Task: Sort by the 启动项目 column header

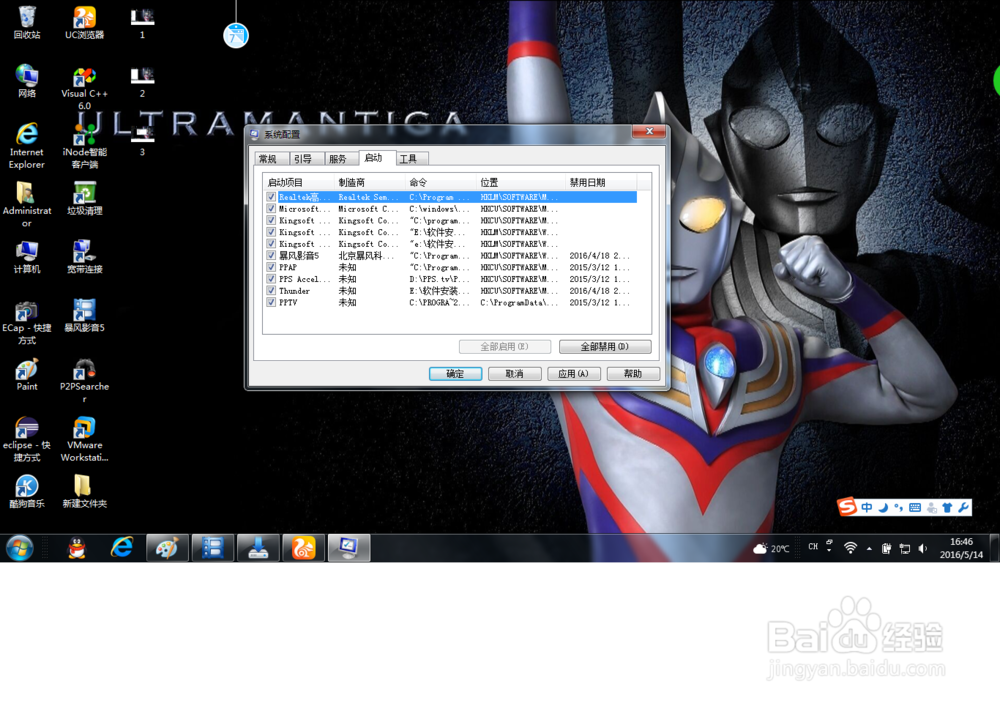Action: point(298,182)
